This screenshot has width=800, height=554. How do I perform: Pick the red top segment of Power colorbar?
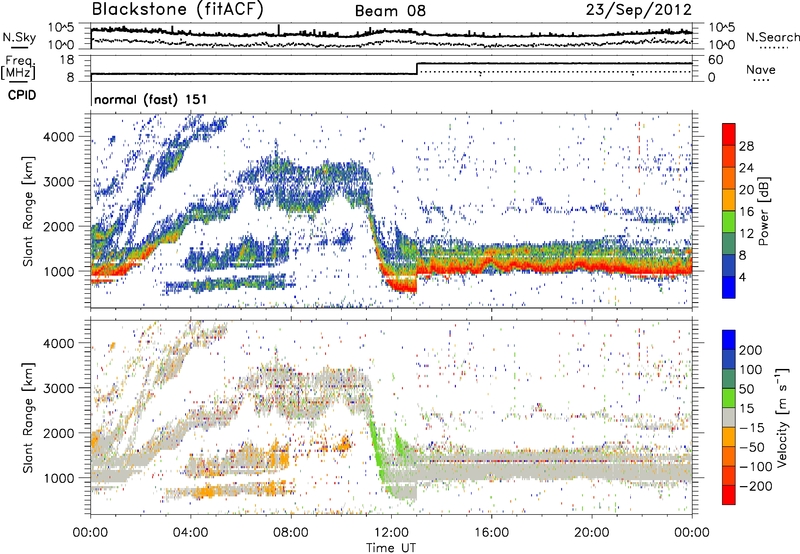click(729, 134)
